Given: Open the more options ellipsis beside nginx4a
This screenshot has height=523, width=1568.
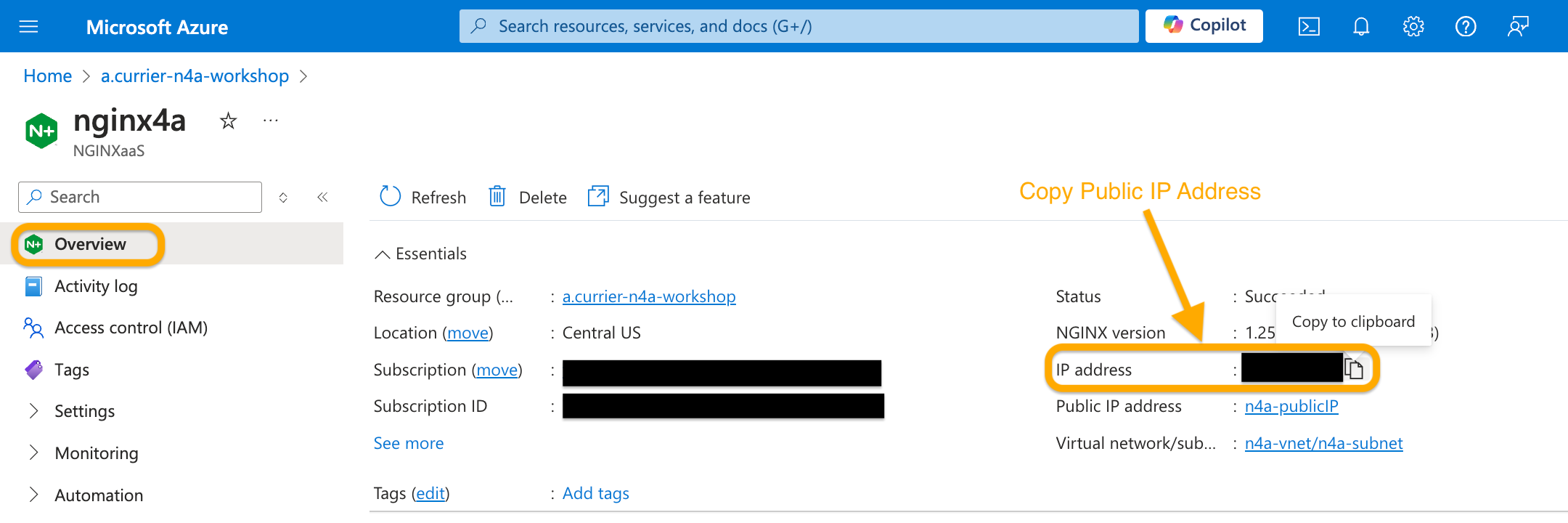Looking at the screenshot, I should 271,121.
